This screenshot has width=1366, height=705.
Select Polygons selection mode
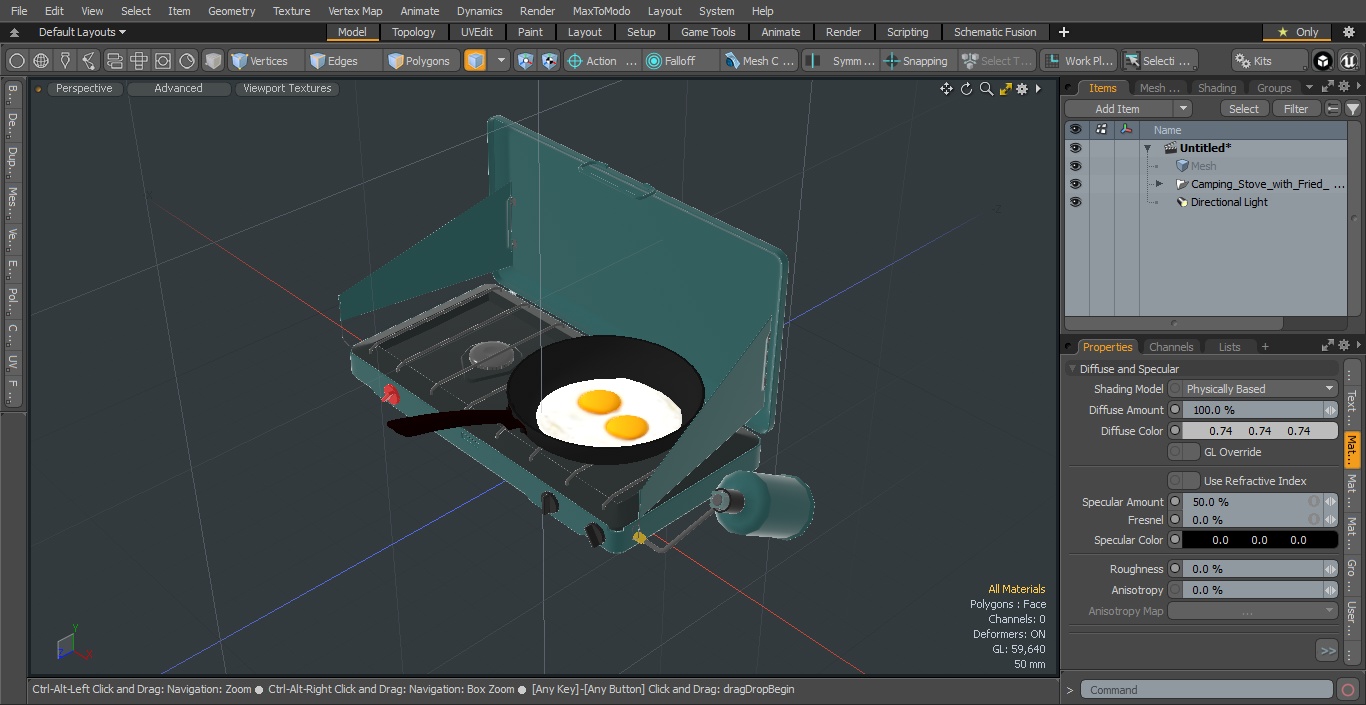tap(419, 61)
